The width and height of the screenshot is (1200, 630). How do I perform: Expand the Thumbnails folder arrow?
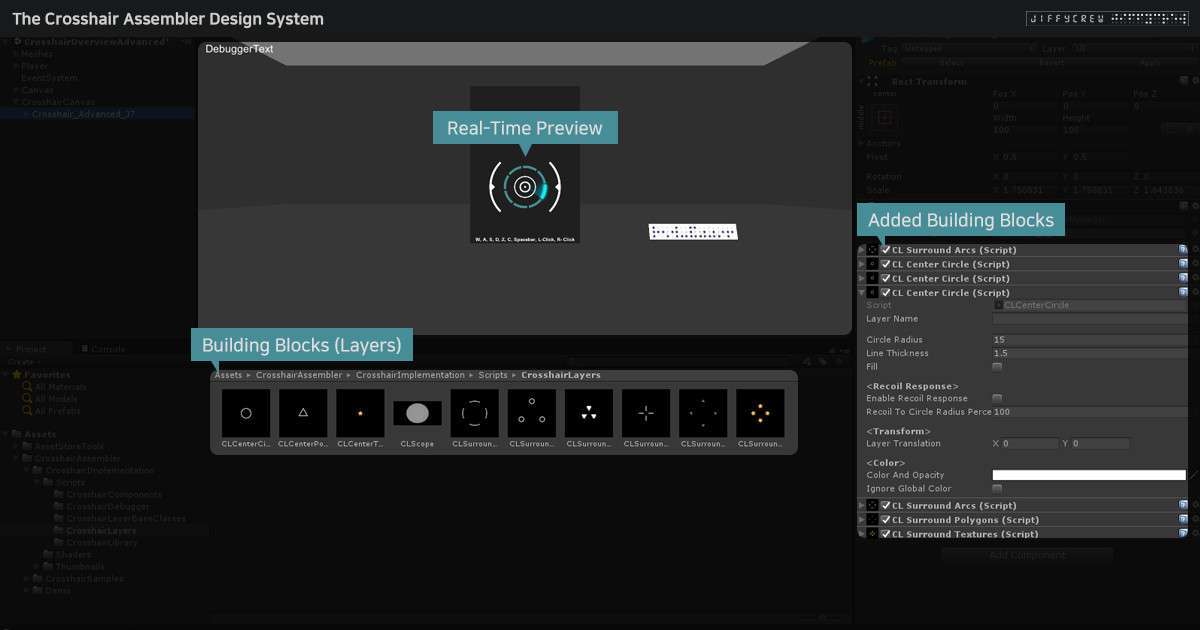click(x=37, y=567)
